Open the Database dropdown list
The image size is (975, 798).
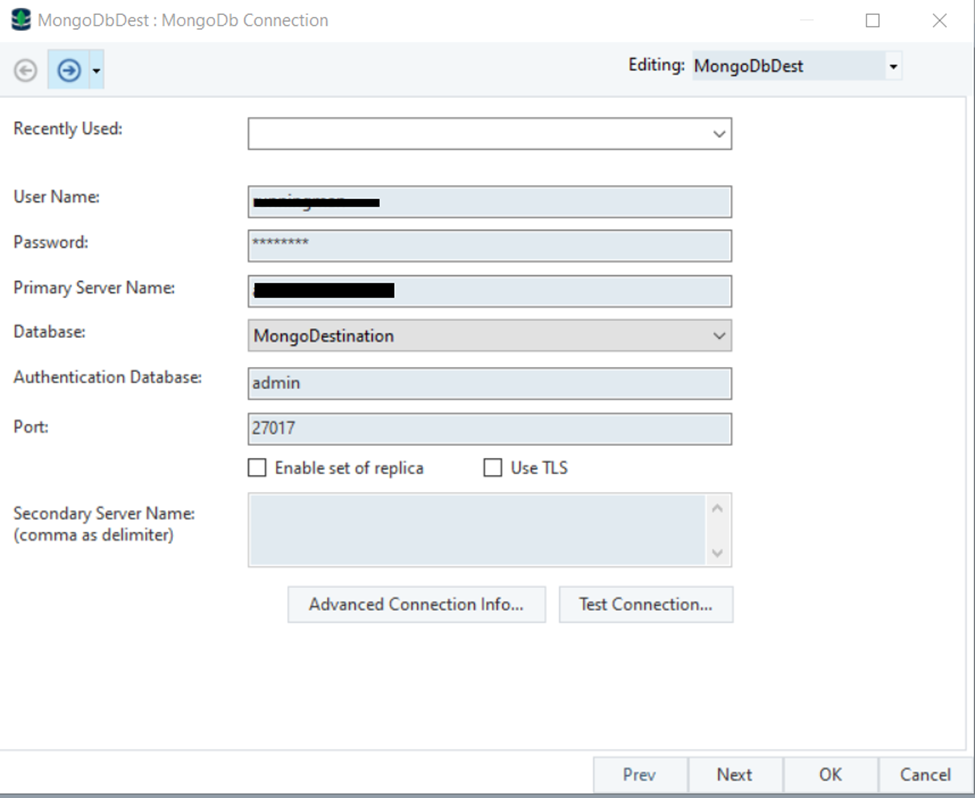tap(718, 336)
